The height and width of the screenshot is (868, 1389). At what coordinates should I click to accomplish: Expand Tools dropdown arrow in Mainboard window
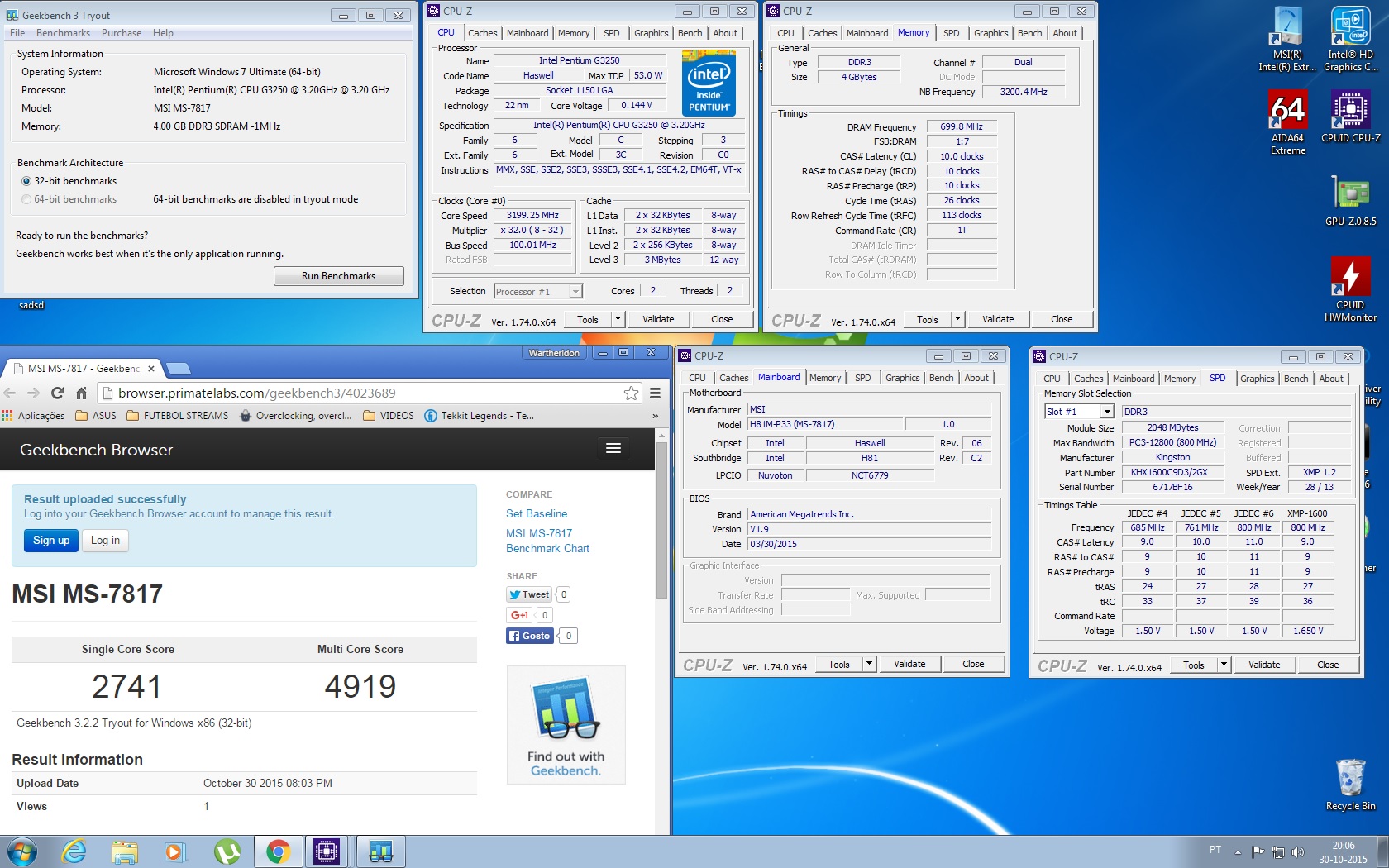click(869, 664)
